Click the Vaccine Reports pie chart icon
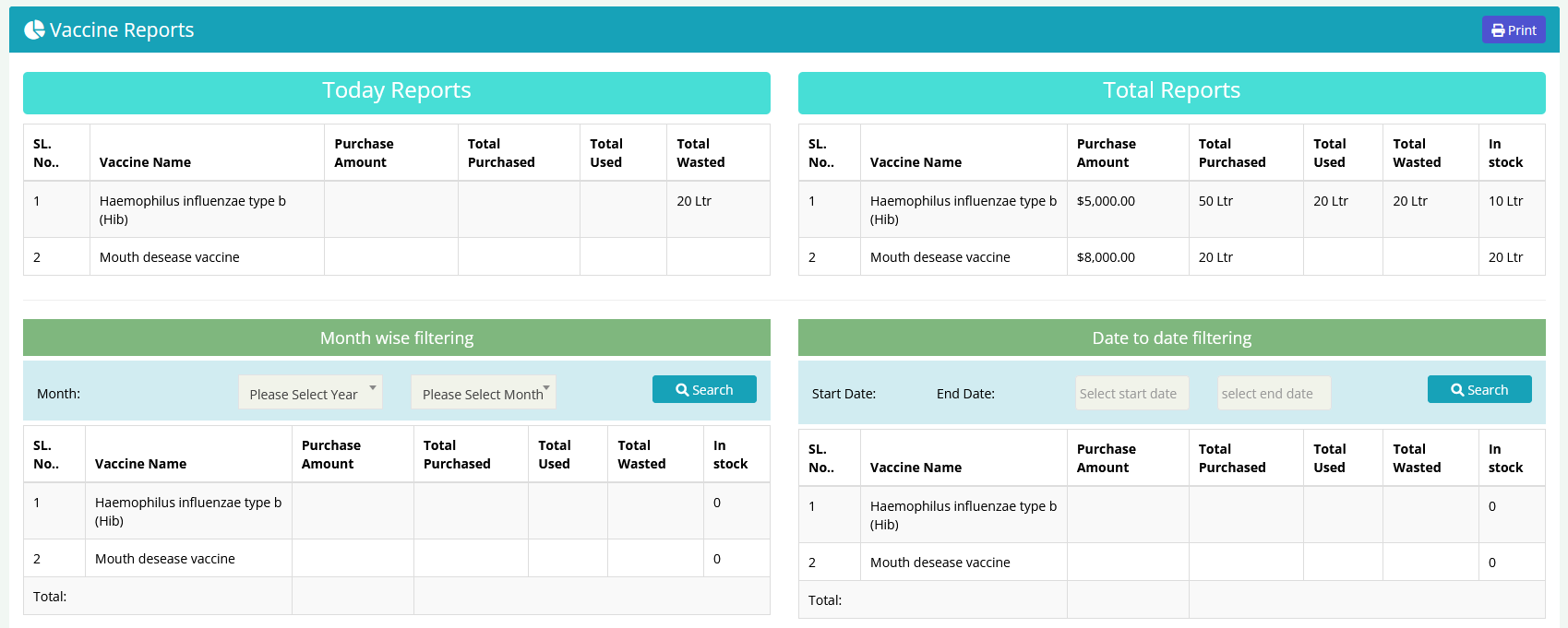 click(34, 30)
